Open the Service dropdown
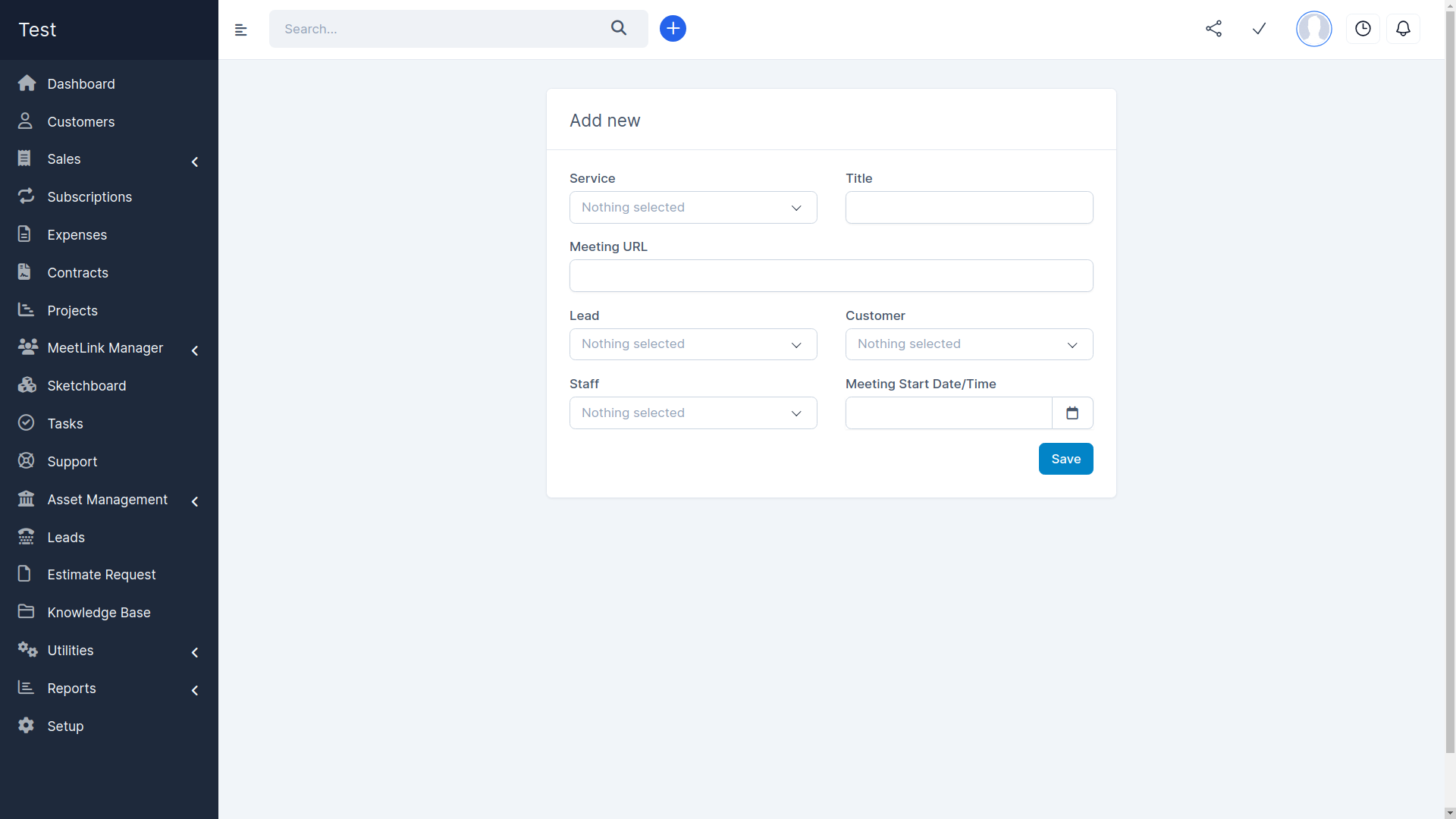This screenshot has height=819, width=1456. (x=692, y=208)
